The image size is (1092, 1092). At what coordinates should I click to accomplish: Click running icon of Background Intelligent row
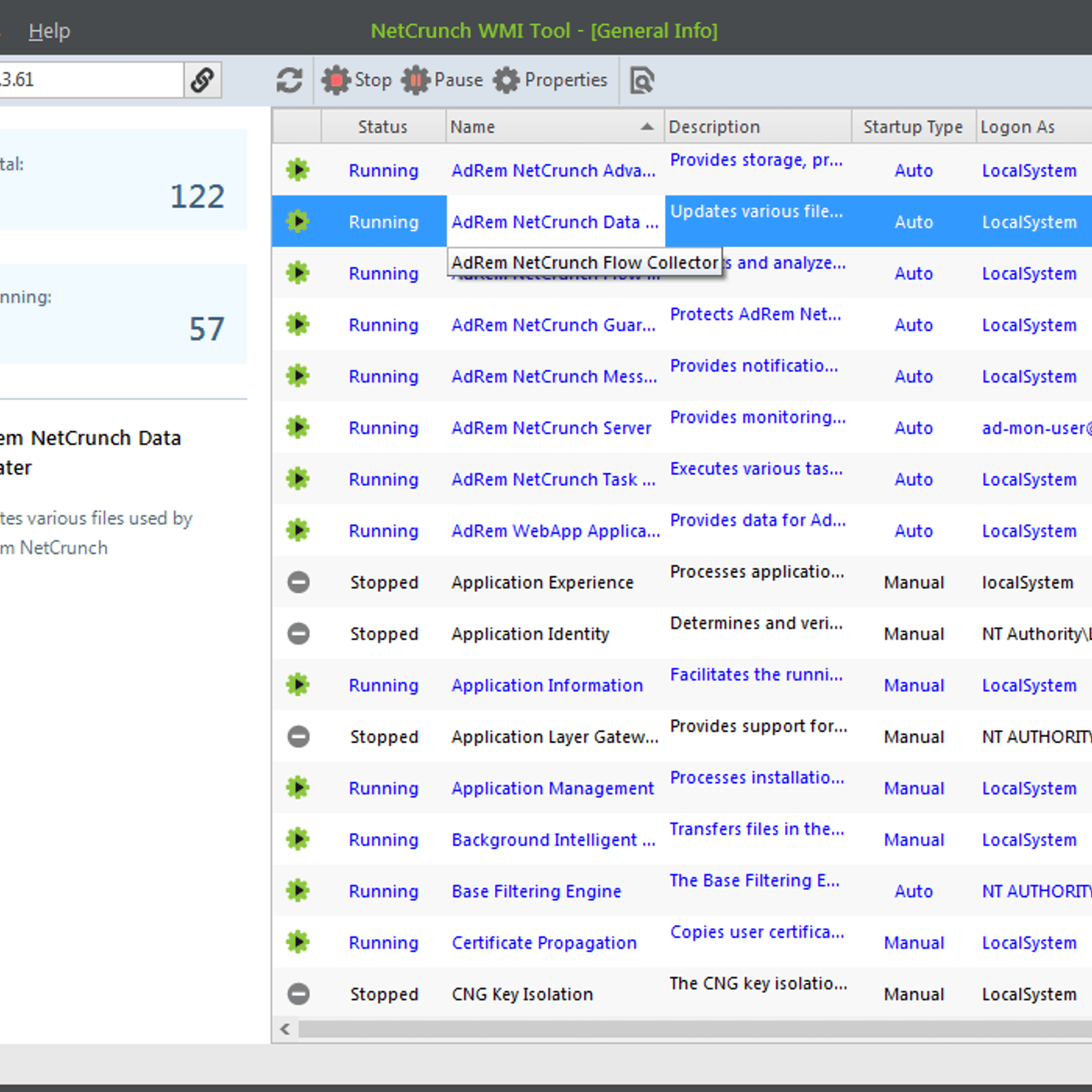pos(298,839)
